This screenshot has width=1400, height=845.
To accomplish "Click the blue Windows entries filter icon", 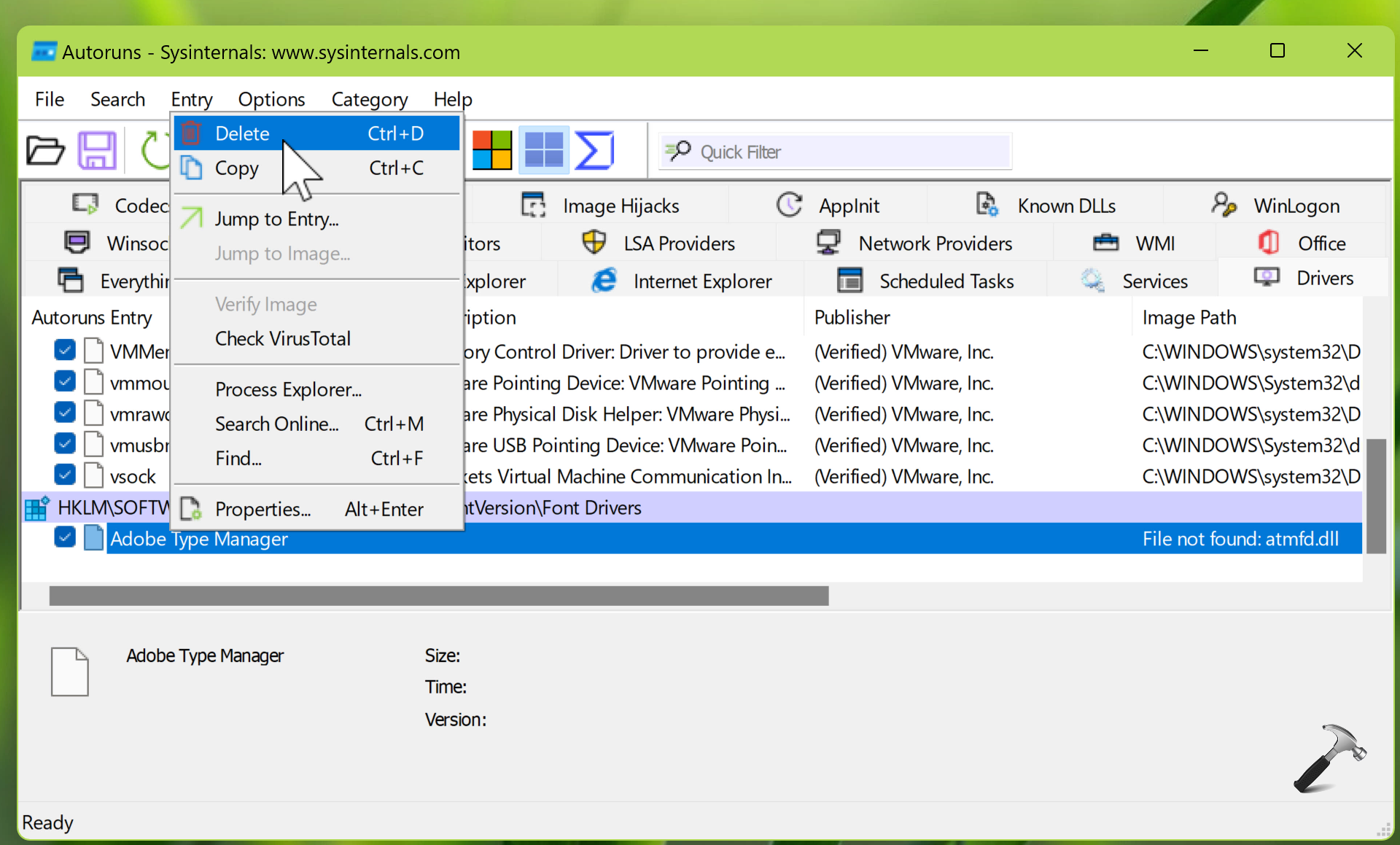I will pos(544,151).
